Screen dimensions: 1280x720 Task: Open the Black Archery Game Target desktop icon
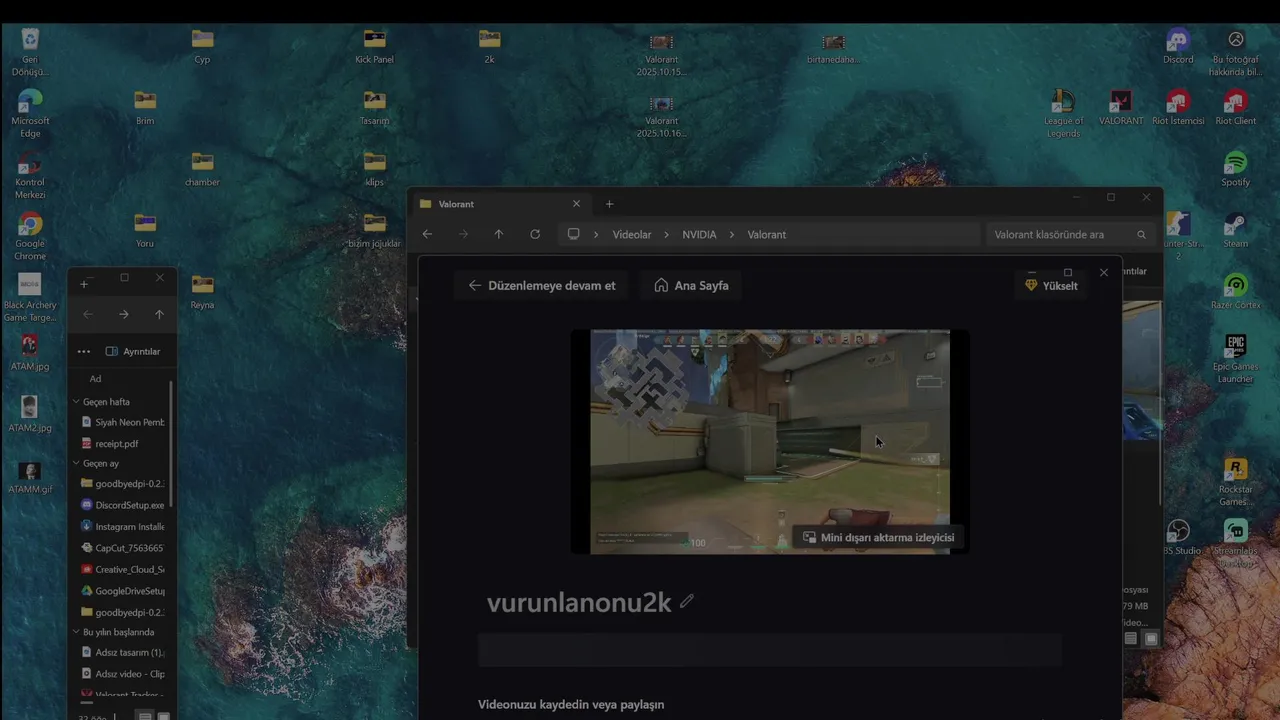pos(30,297)
